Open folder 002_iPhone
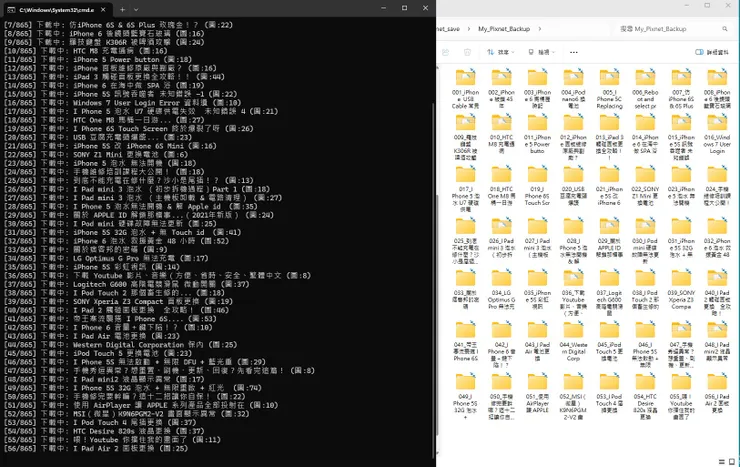Screen dimensions: 740x467 [501, 89]
